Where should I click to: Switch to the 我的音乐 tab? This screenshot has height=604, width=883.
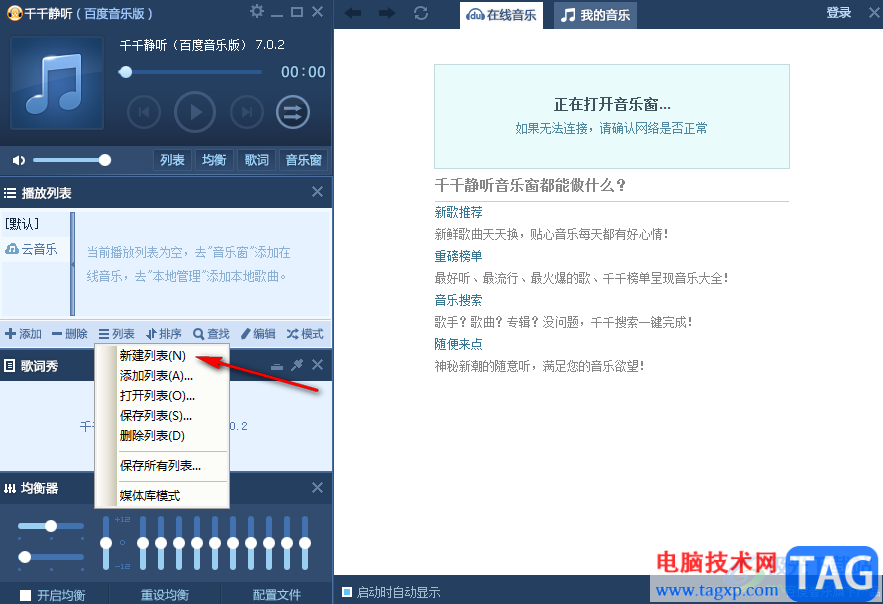point(595,15)
